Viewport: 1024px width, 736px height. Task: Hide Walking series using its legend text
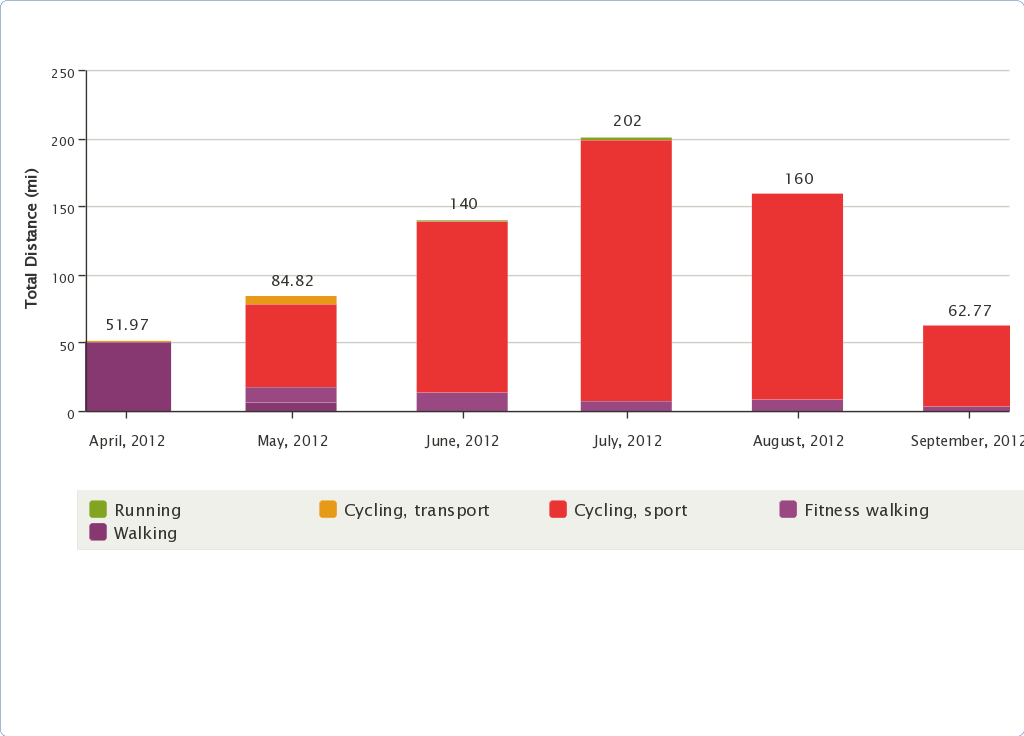145,533
